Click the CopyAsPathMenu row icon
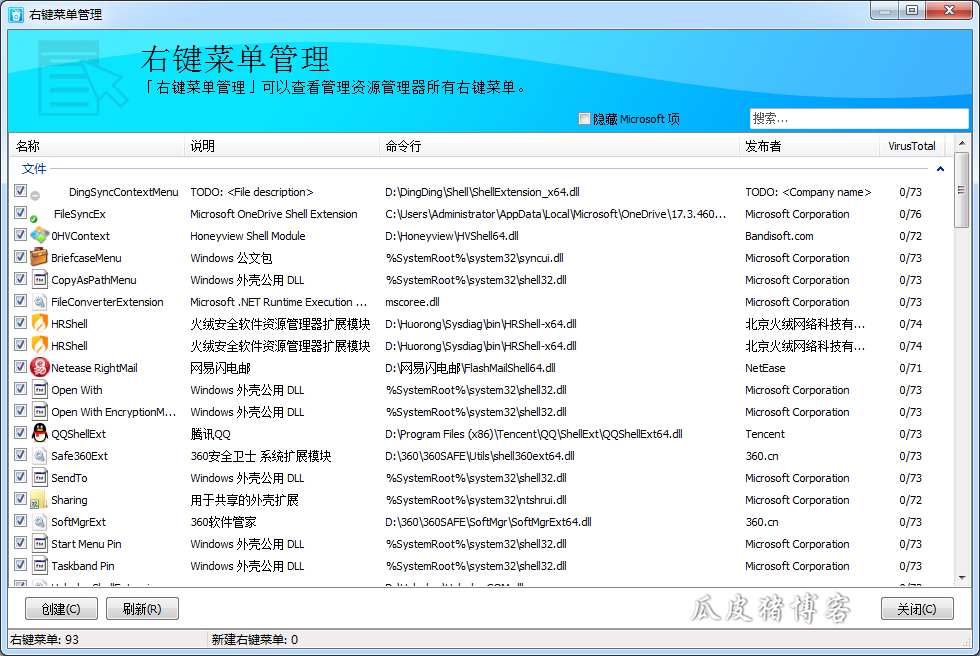 click(40, 279)
